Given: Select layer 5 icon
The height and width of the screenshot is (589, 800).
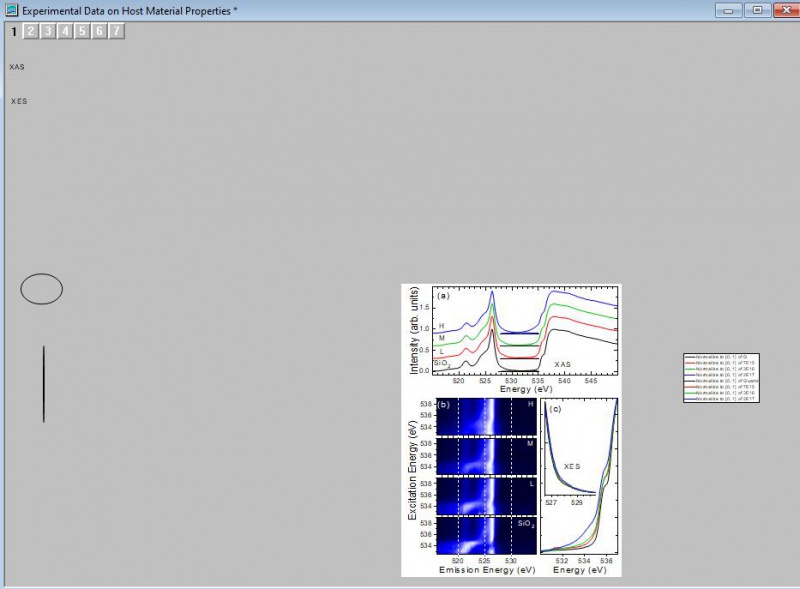Looking at the screenshot, I should (x=82, y=32).
